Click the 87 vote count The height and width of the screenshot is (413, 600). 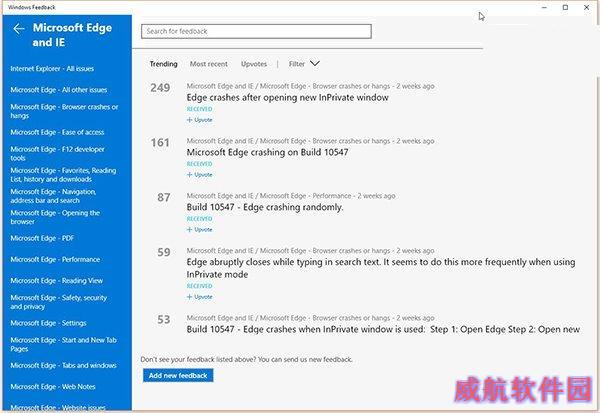tap(164, 198)
